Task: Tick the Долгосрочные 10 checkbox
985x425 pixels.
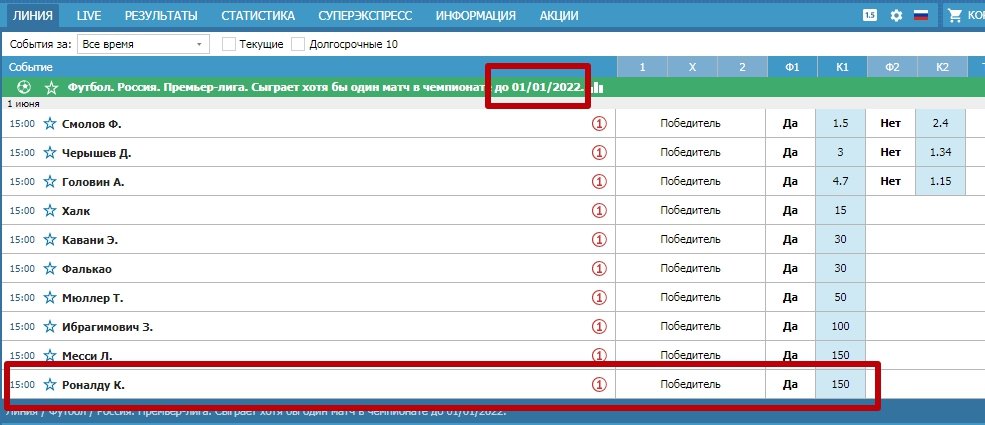Action: coord(298,45)
